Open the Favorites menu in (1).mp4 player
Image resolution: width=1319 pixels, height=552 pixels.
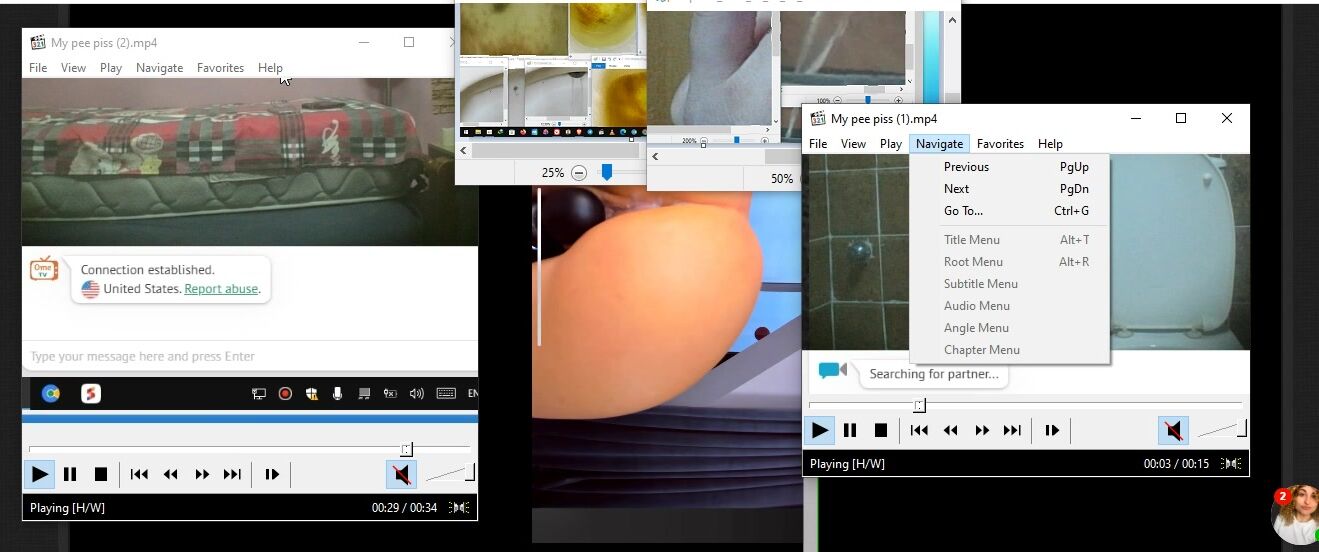pyautogui.click(x=1000, y=144)
